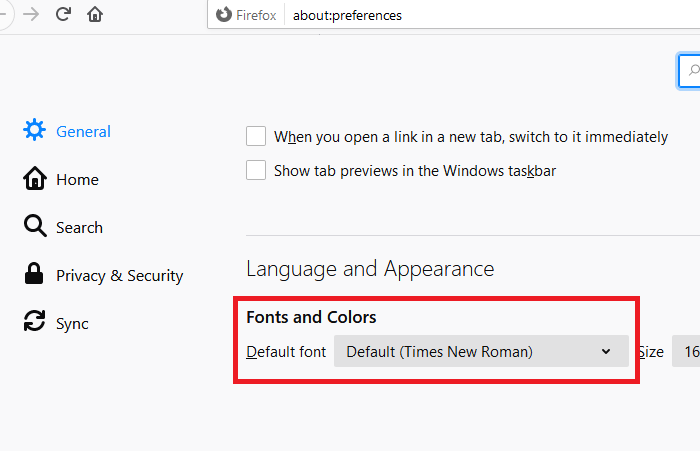700x451 pixels.
Task: Click the General category label text
Action: (x=83, y=132)
